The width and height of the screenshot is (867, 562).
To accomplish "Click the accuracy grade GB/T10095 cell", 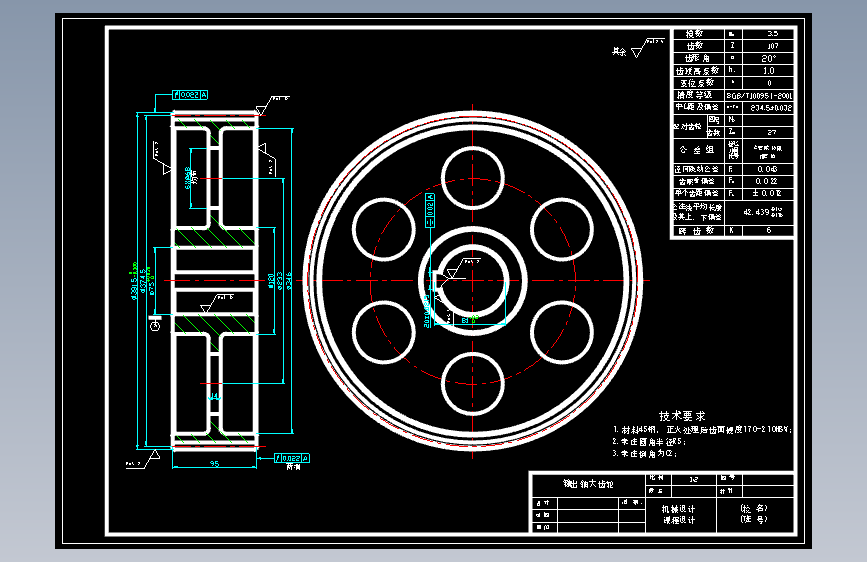I will [x=759, y=95].
